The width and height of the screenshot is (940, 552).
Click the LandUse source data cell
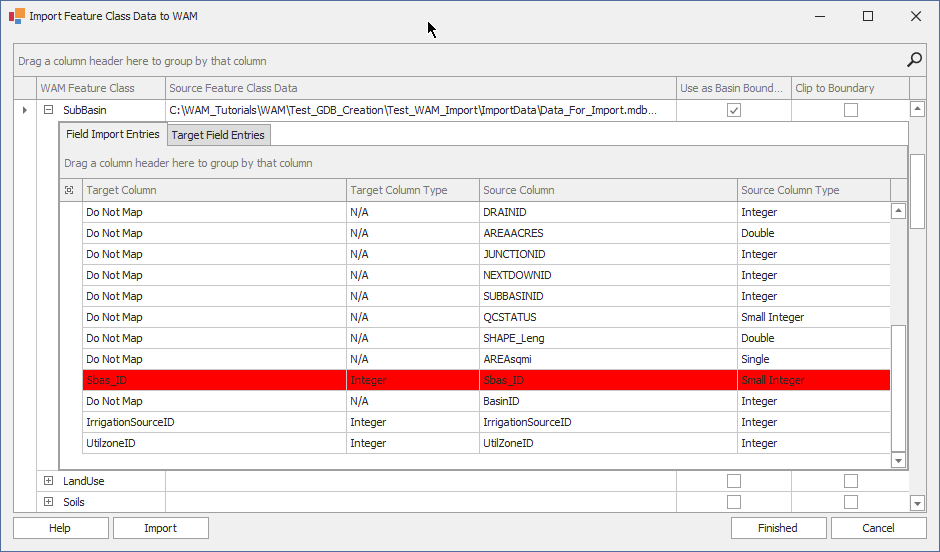pyautogui.click(x=421, y=481)
